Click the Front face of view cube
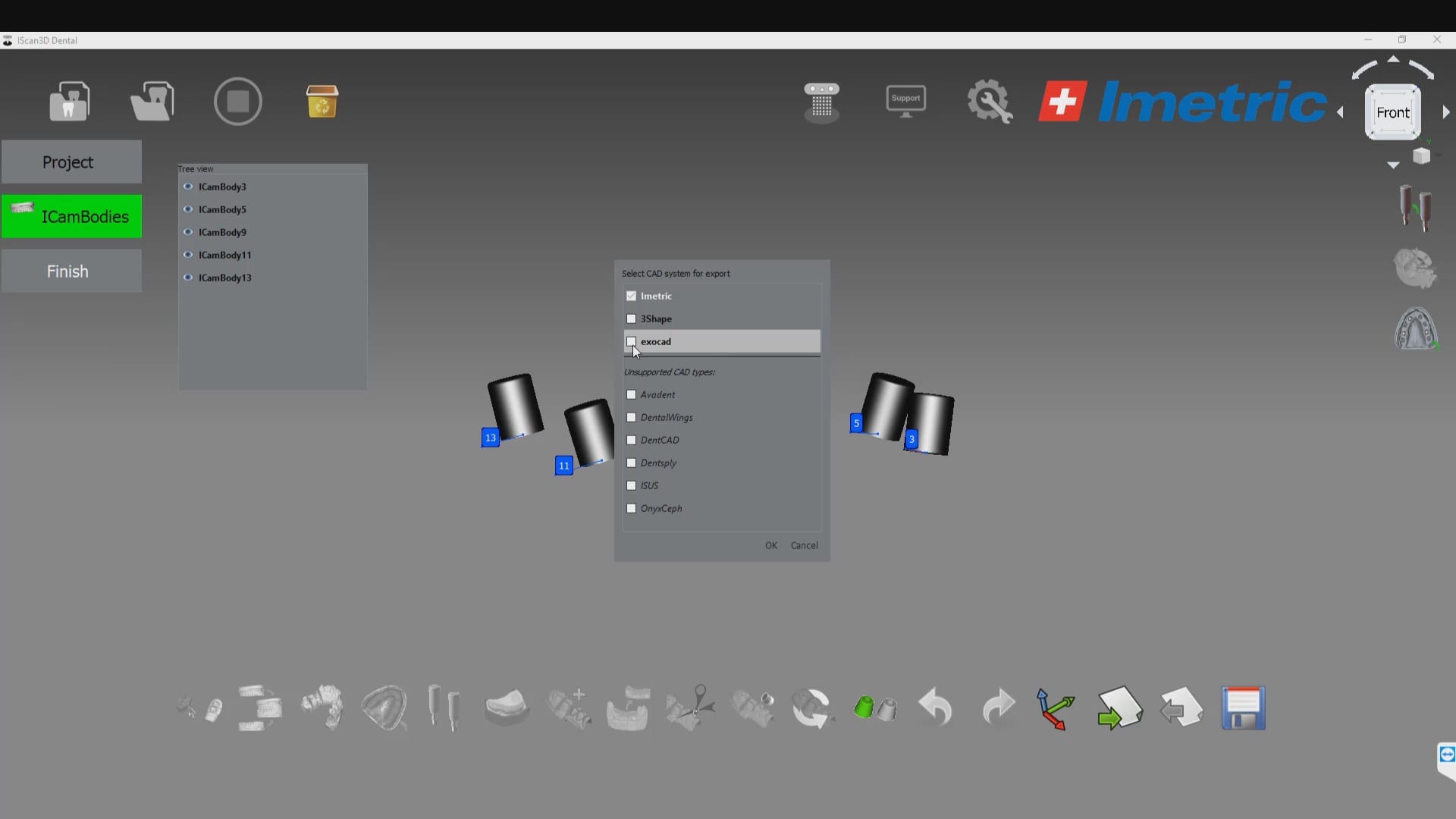Image resolution: width=1456 pixels, height=819 pixels. (1393, 112)
